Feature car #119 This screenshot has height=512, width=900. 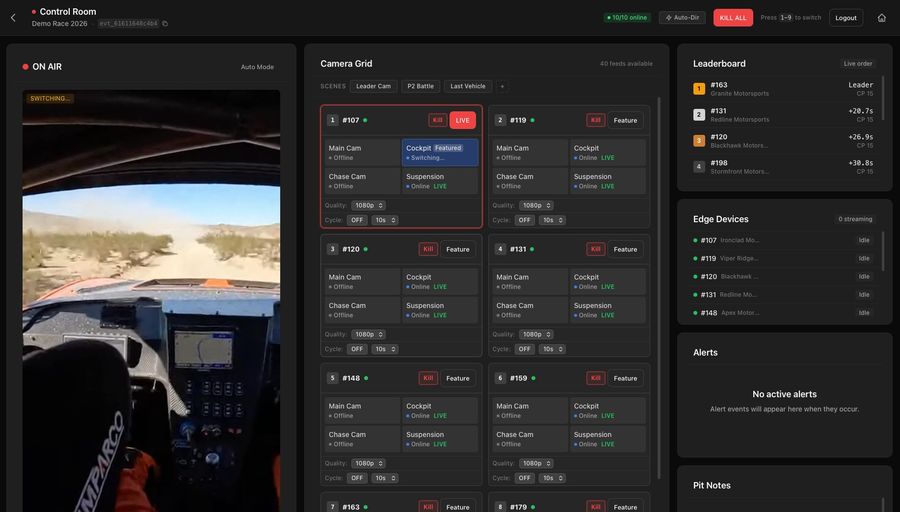[x=625, y=120]
